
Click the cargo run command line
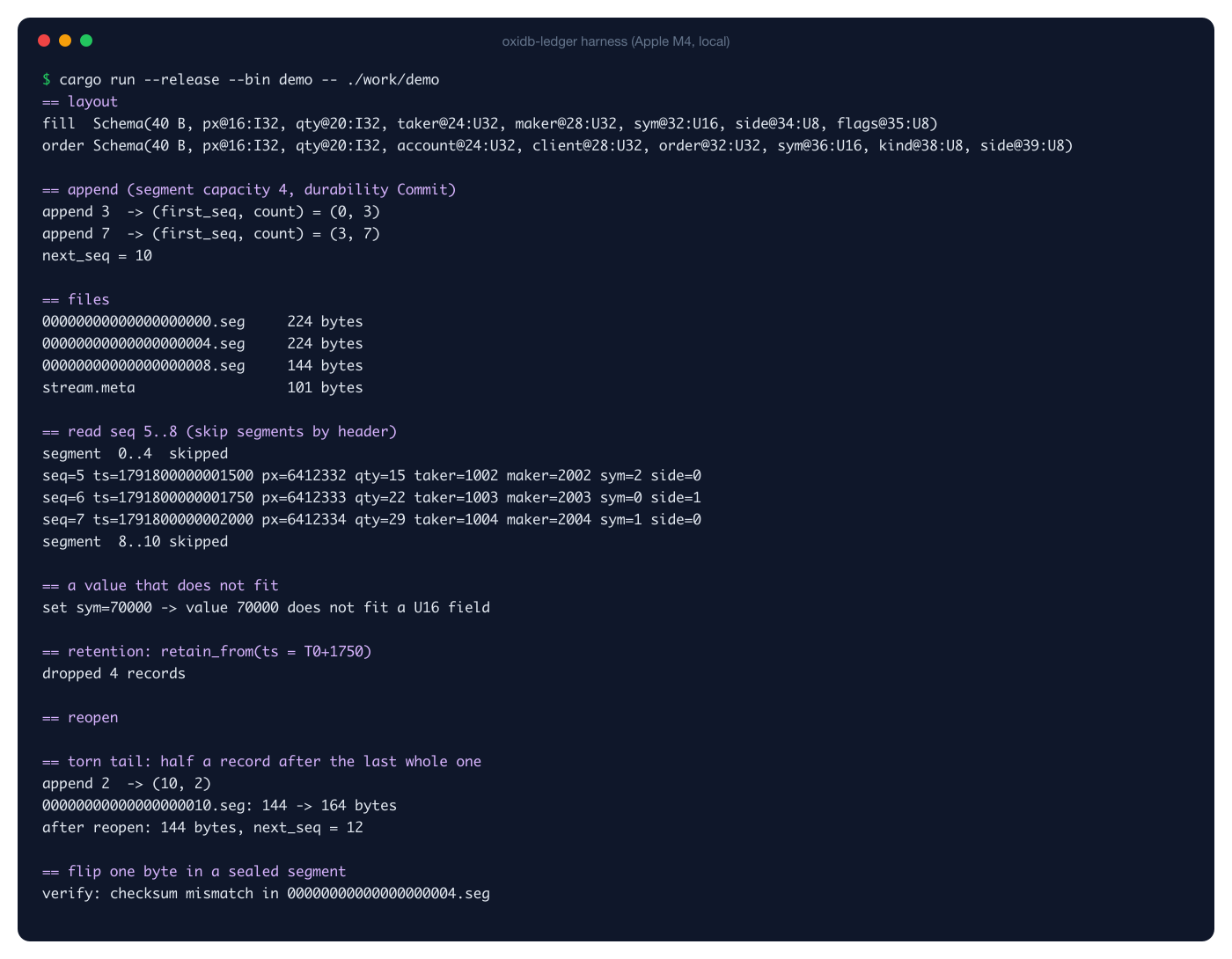[x=241, y=80]
